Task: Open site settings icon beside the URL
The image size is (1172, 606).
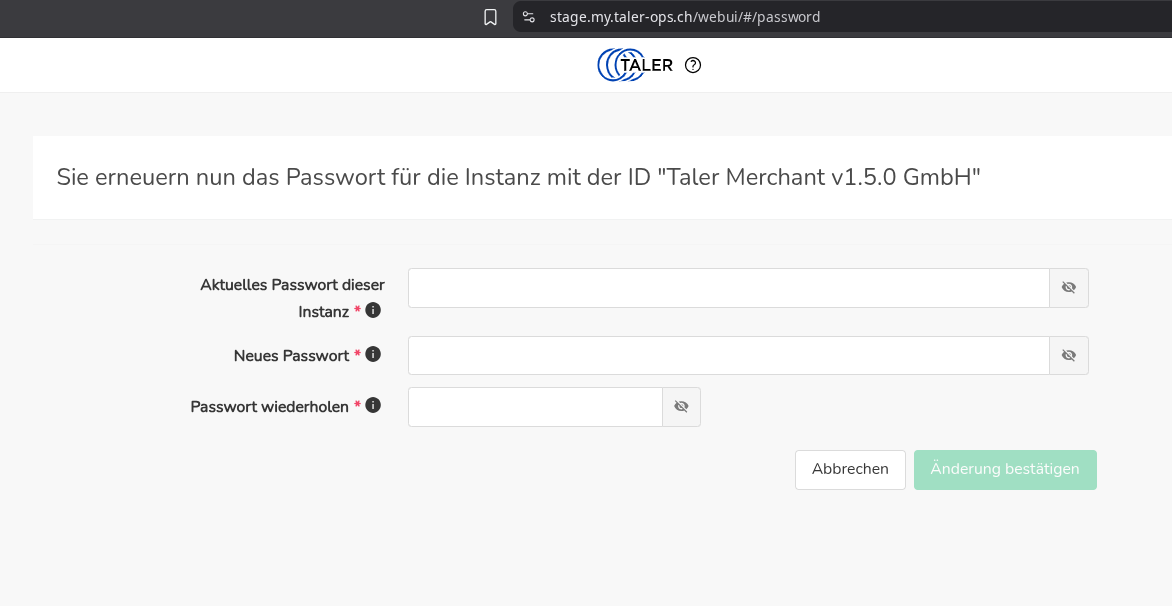Action: pyautogui.click(x=529, y=17)
